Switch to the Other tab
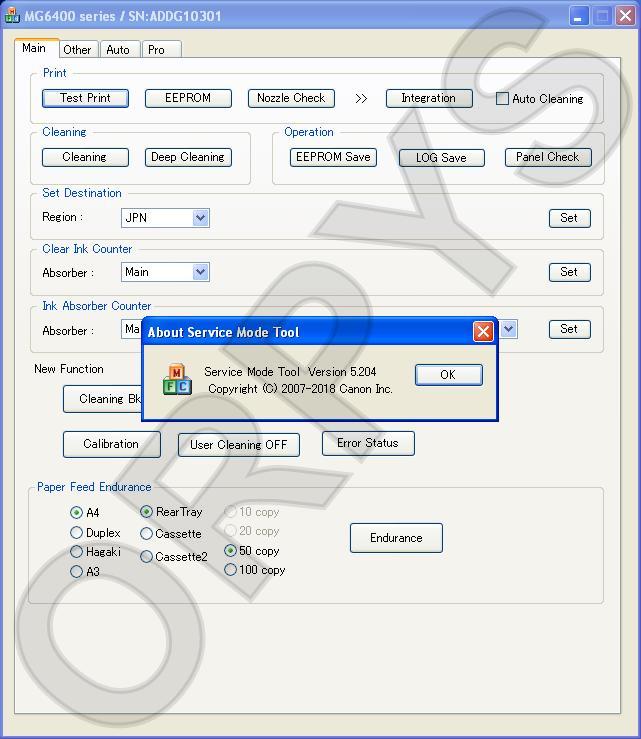This screenshot has height=739, width=641. click(x=77, y=49)
